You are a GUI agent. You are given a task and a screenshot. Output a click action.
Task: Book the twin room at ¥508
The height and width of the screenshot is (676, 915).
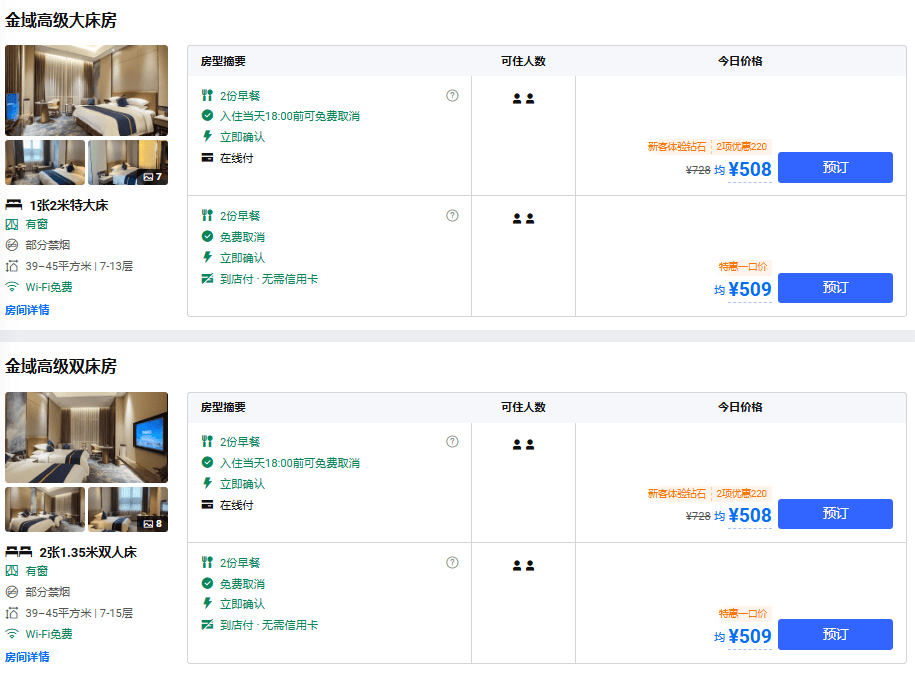point(835,514)
